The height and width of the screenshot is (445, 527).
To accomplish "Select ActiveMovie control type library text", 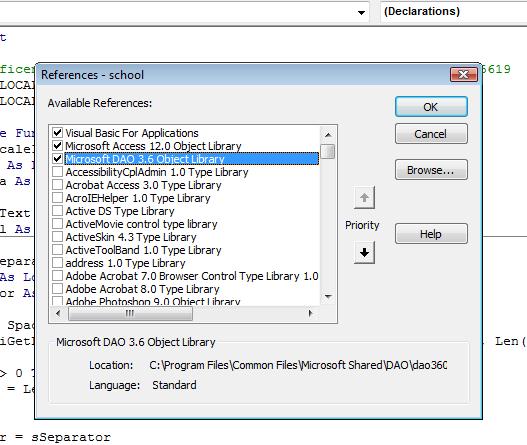I will (x=141, y=224).
